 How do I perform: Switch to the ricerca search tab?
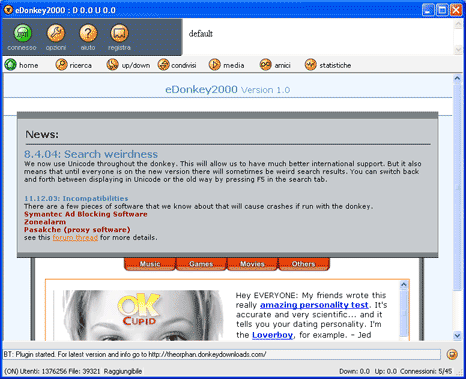click(74, 65)
